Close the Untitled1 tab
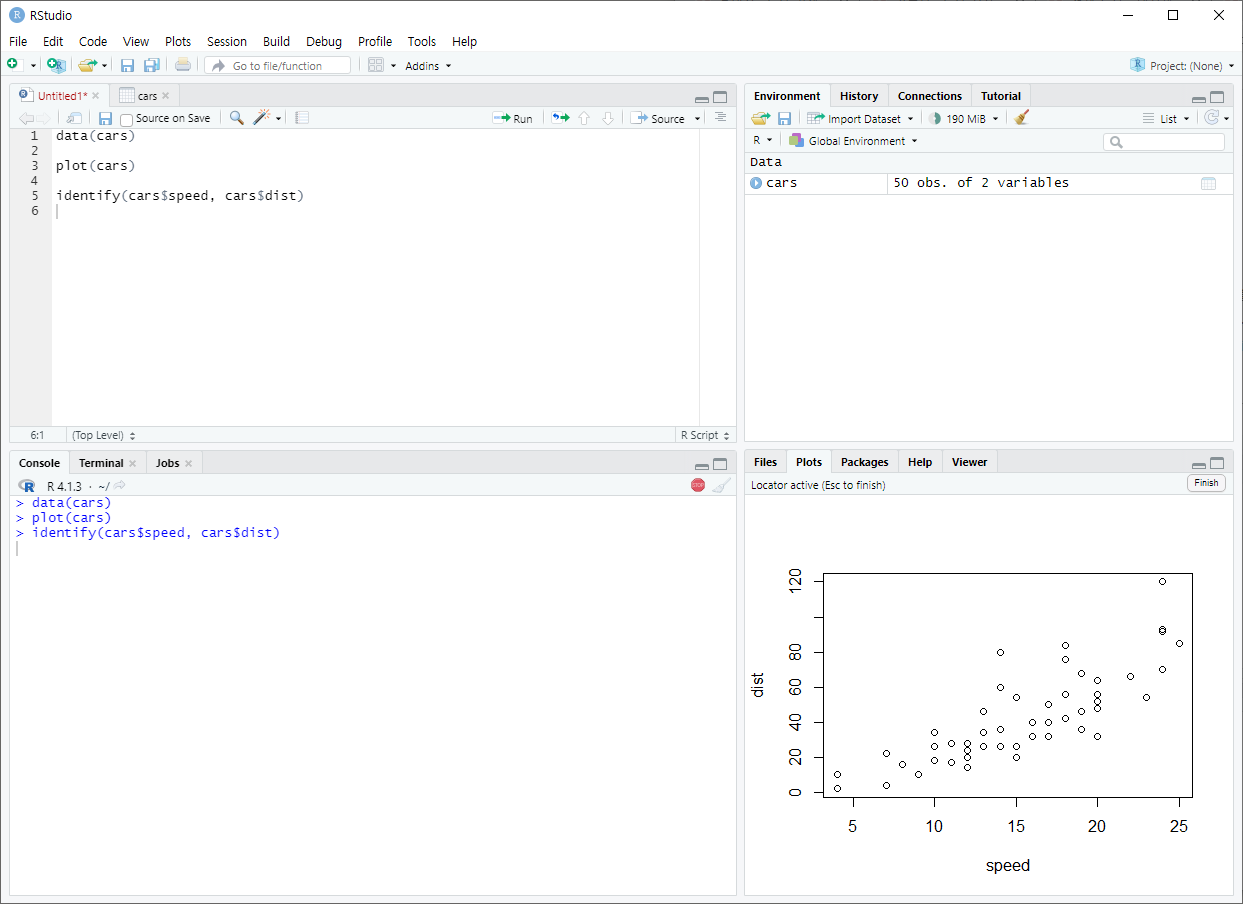 click(96, 96)
